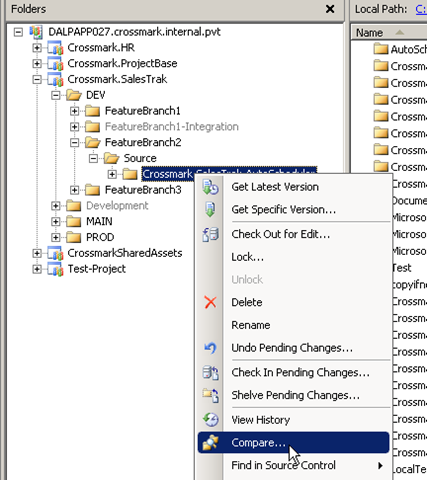Open the Local Path link
Viewport: 427px width, 480px height.
(421, 9)
